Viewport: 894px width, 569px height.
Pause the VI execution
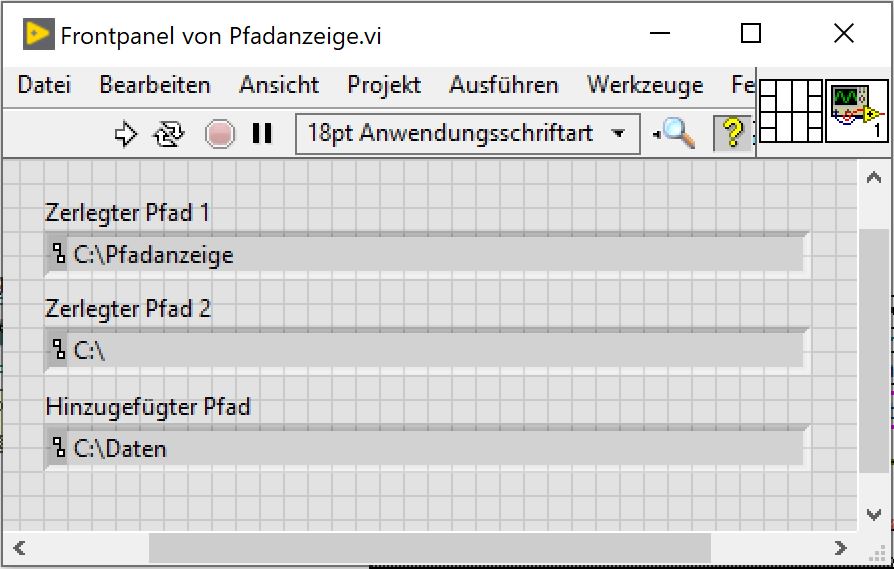coord(262,133)
